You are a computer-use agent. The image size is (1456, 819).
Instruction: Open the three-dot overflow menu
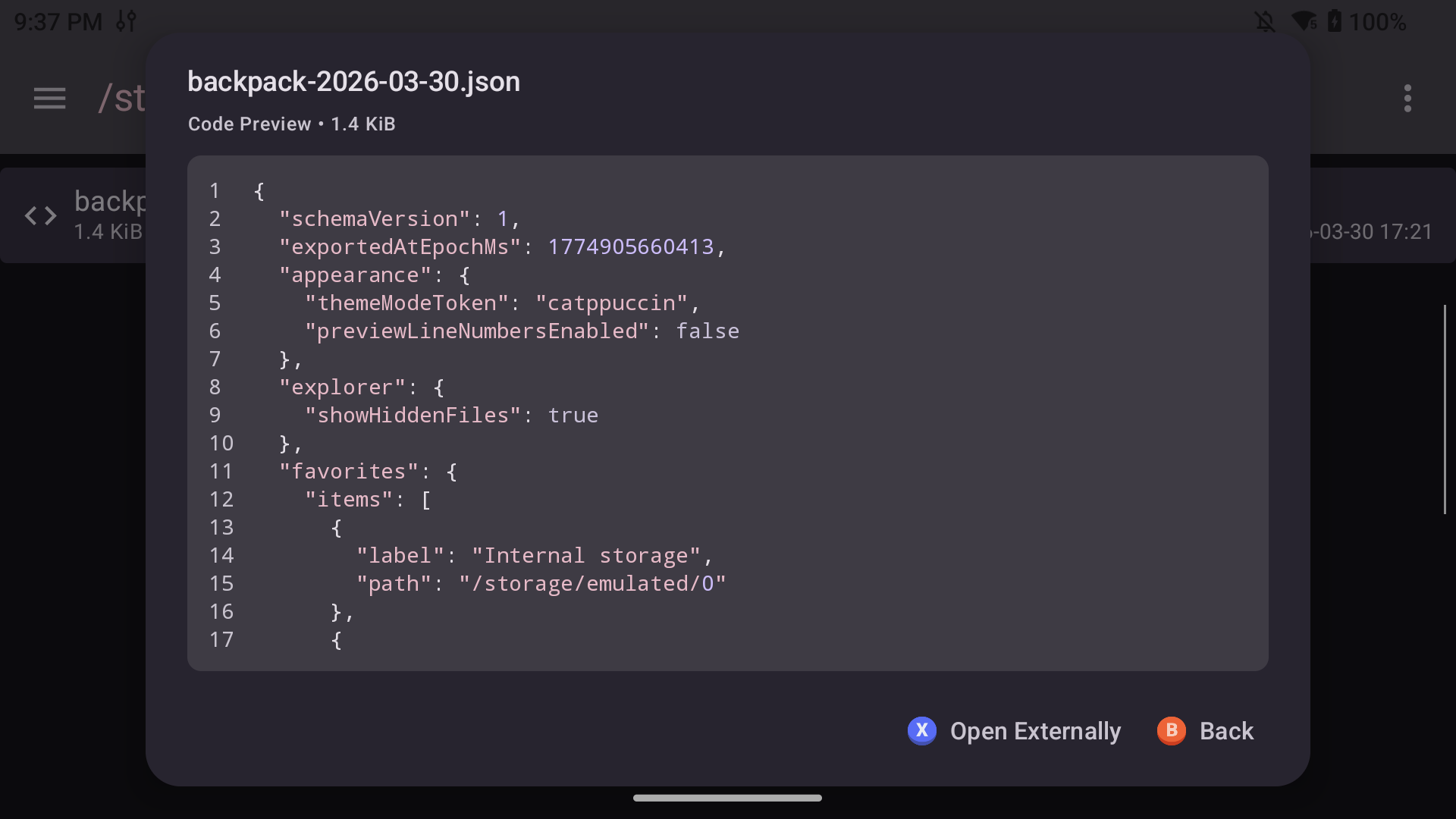click(1407, 99)
